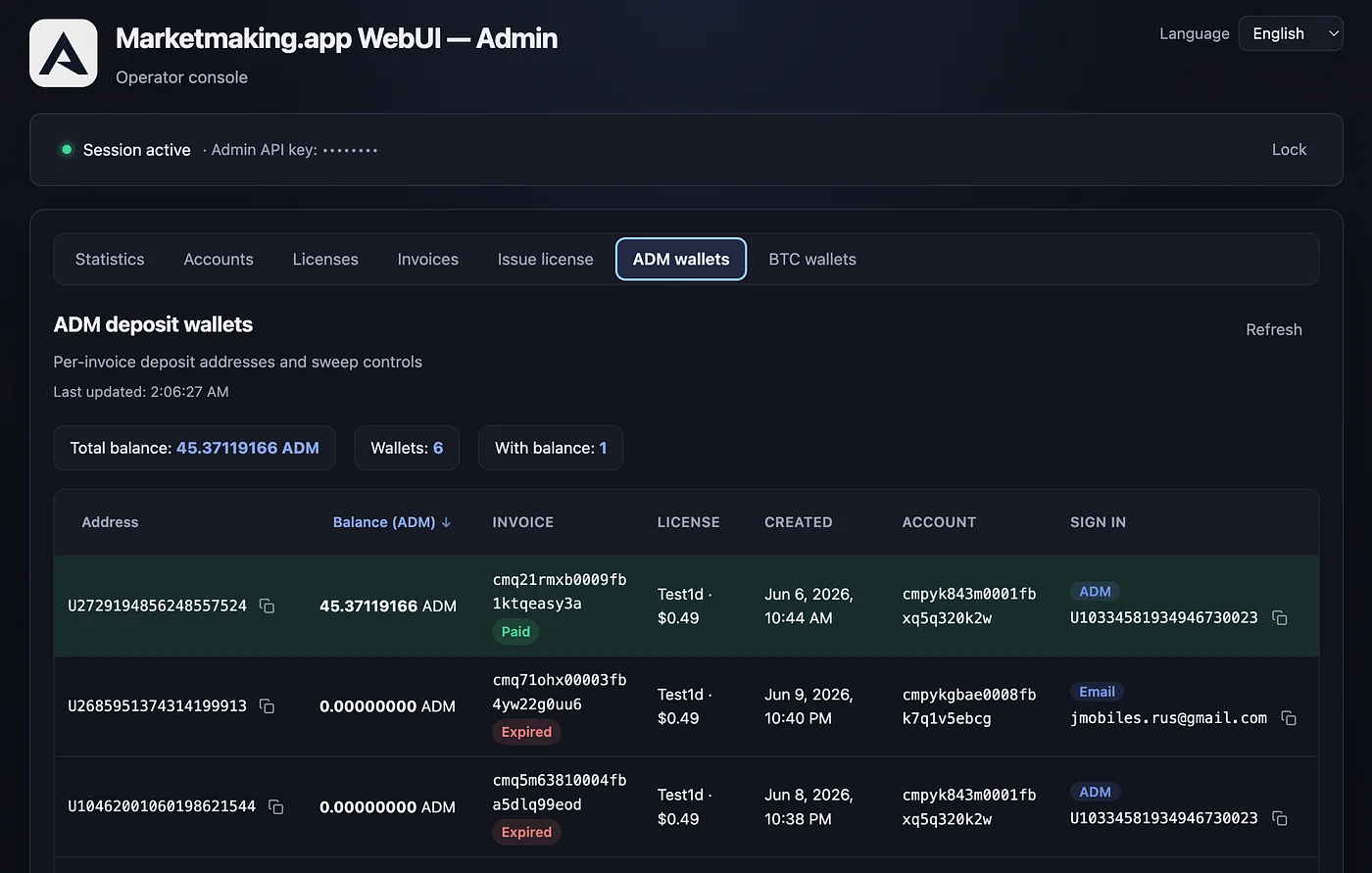Click the Address column header
Viewport: 1372px width, 873px height.
(110, 522)
